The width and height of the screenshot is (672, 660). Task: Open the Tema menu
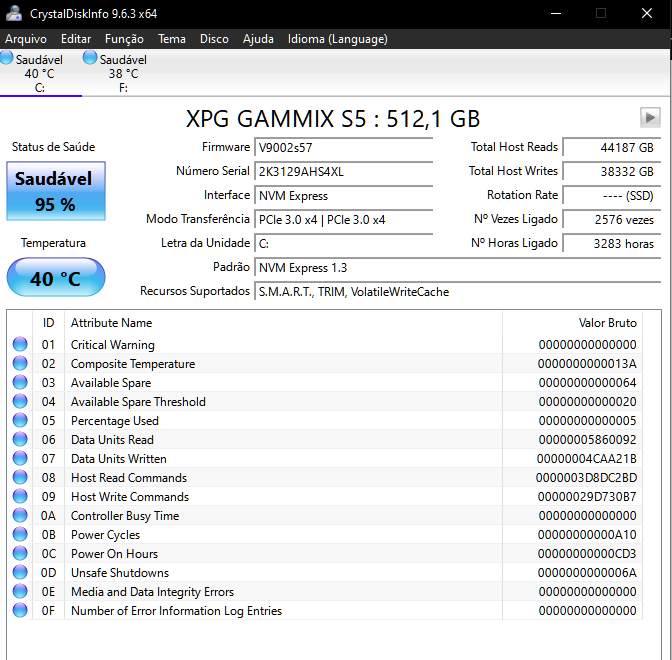(x=172, y=39)
